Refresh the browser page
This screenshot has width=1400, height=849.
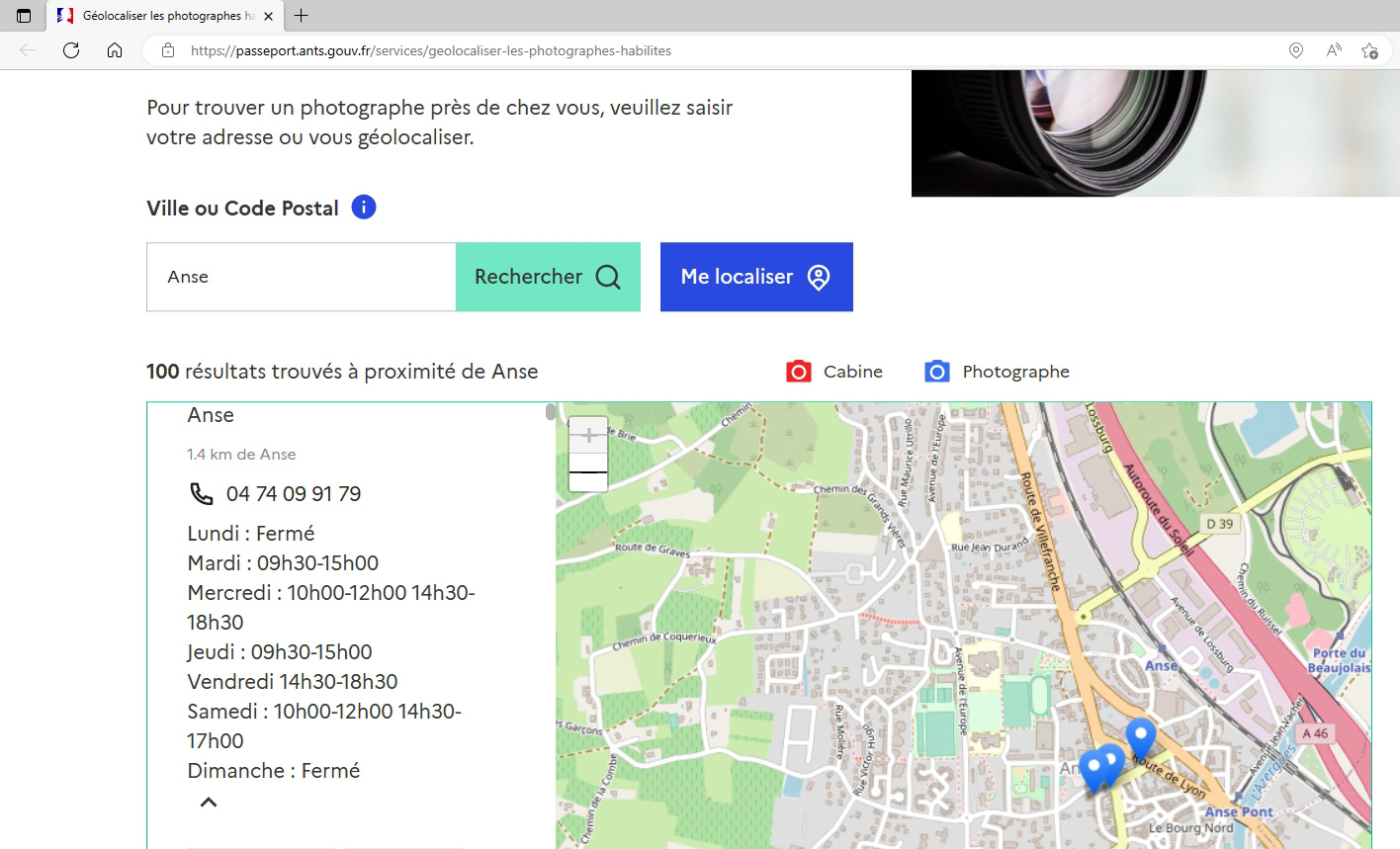(71, 50)
